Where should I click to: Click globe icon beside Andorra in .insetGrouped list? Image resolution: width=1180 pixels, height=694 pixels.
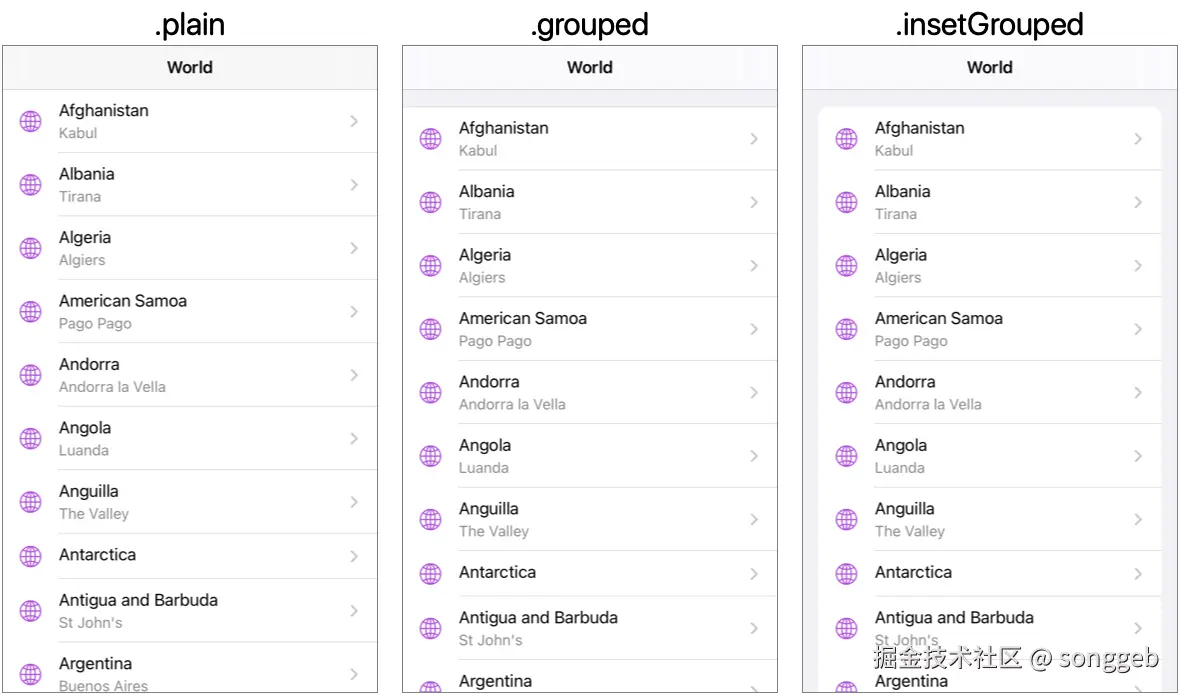tap(847, 393)
